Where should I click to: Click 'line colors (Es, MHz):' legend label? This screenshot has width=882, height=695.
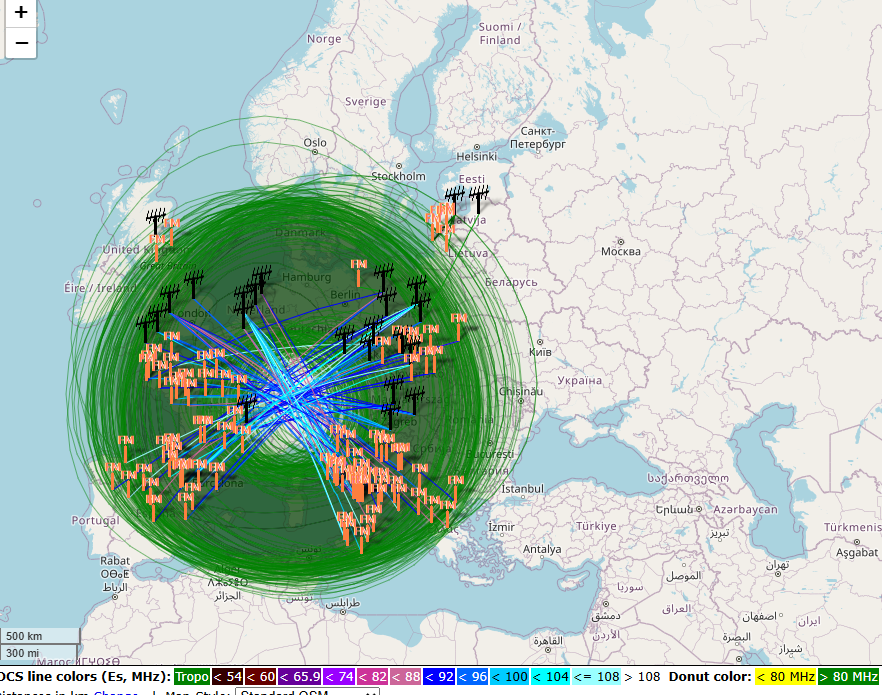(x=98, y=676)
